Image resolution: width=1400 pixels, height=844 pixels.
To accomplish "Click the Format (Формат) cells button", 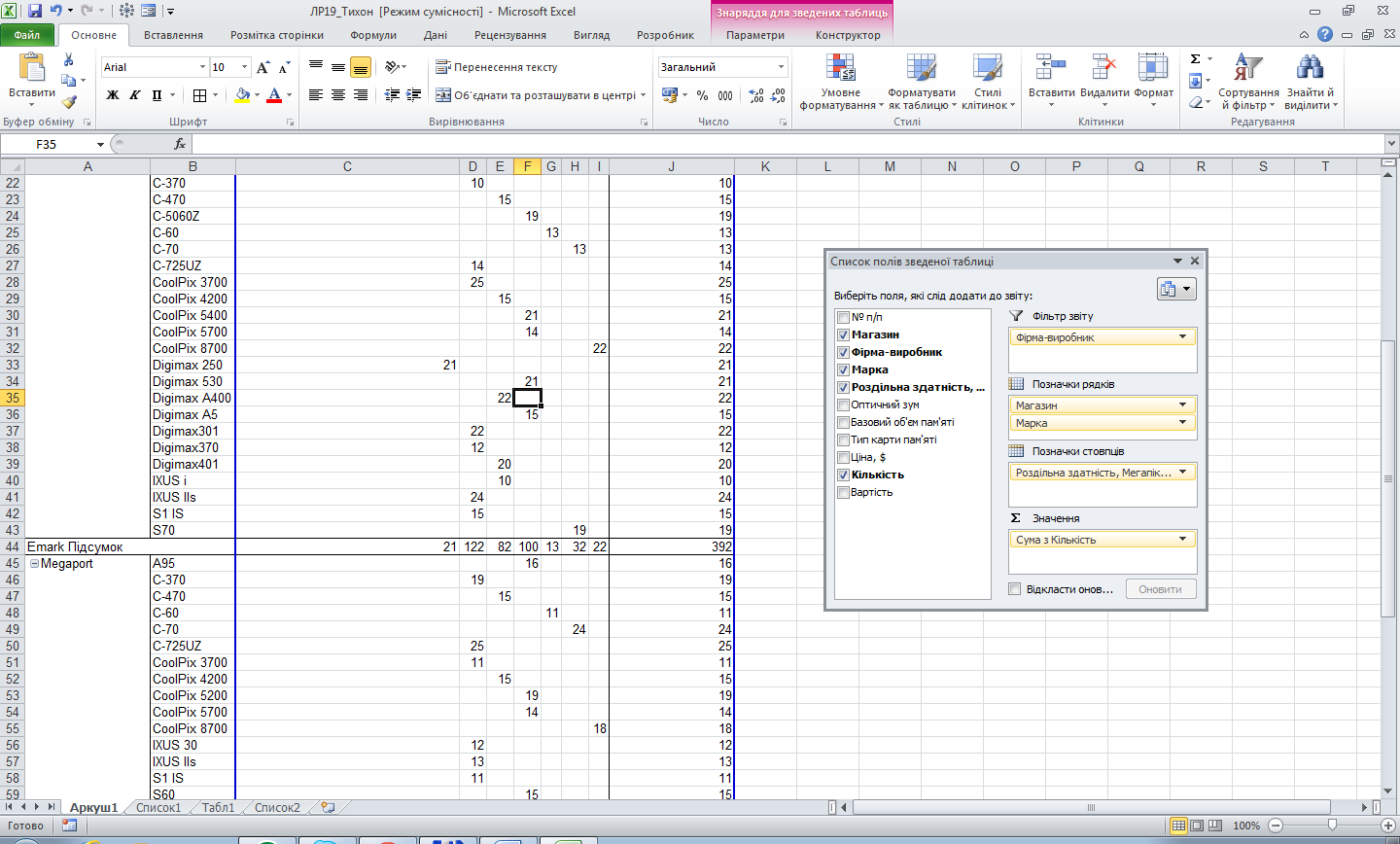I will 1154,80.
